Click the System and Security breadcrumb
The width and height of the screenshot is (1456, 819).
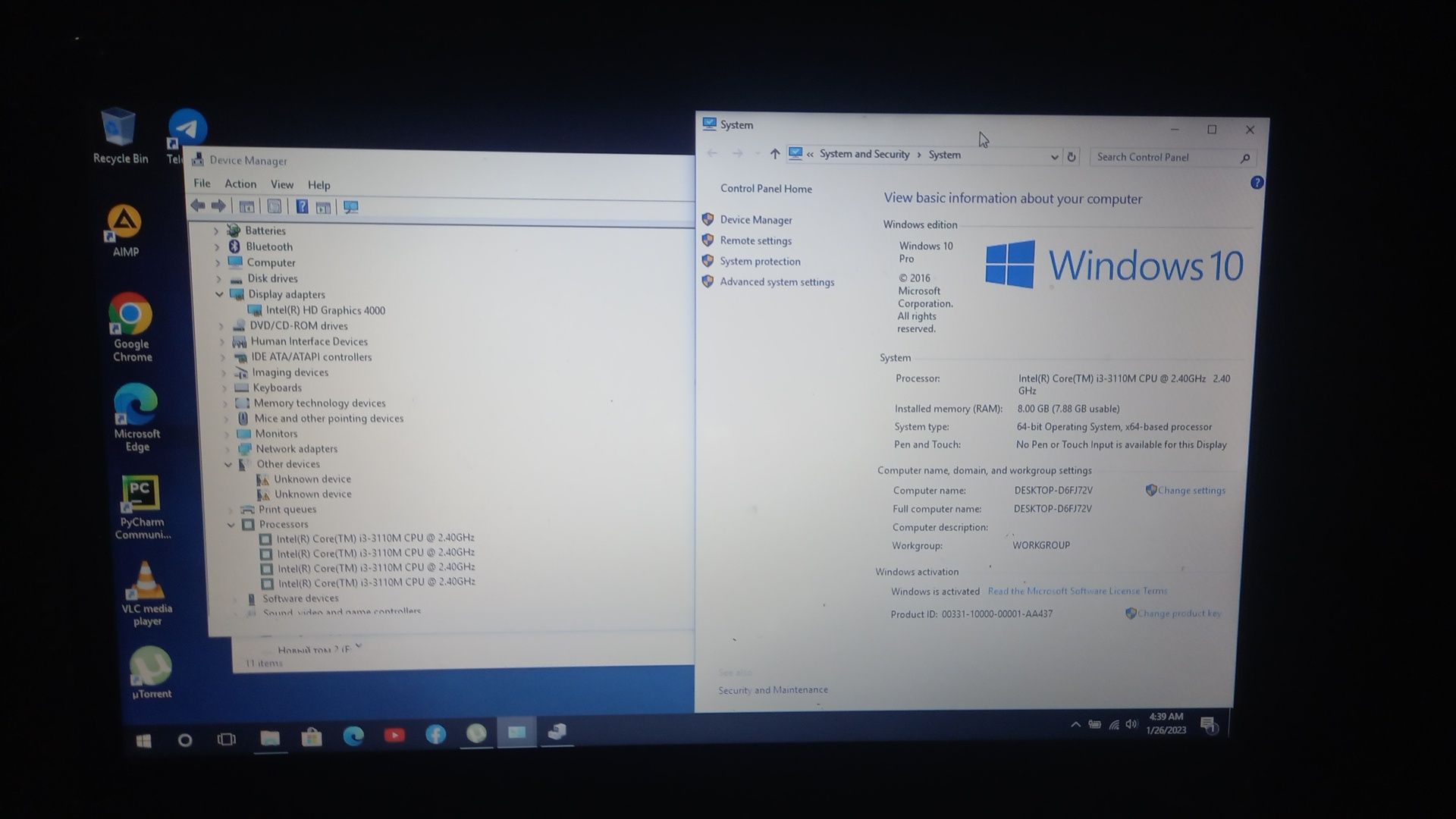pyautogui.click(x=864, y=154)
